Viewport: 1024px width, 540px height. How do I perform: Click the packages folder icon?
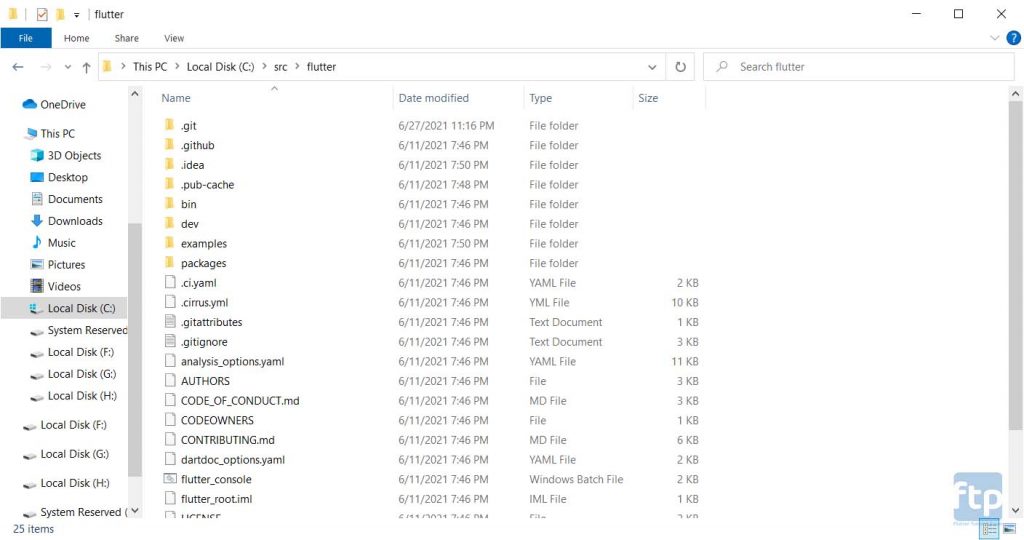pos(170,262)
